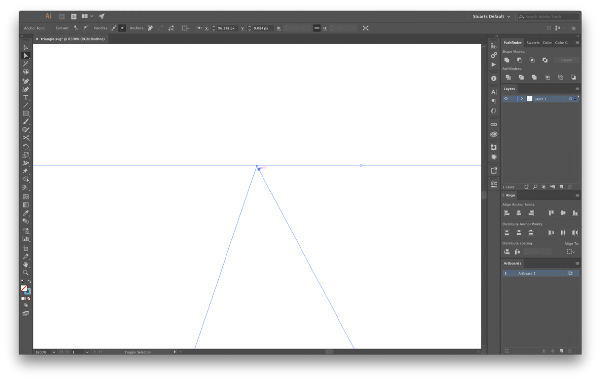Open the Arrange Documents dropdown
The image size is (600, 381).
click(x=87, y=16)
